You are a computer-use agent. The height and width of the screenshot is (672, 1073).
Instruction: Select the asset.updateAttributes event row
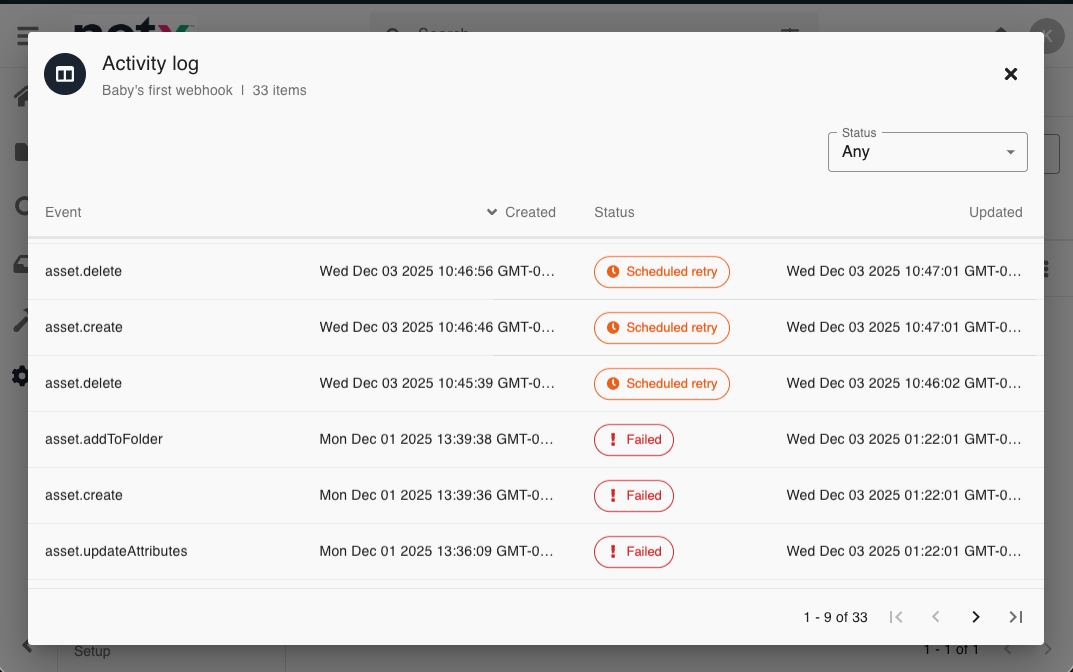[x=116, y=552]
